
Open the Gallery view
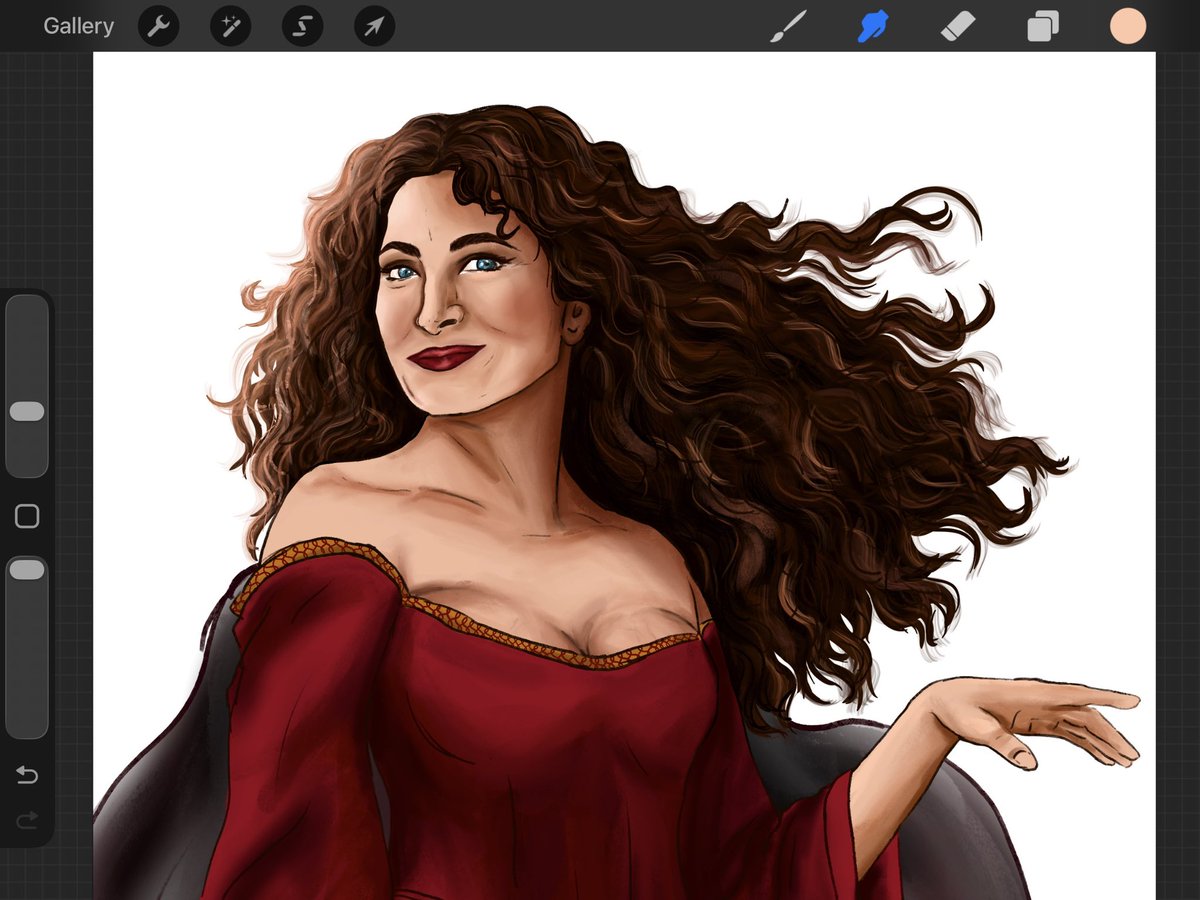(78, 26)
